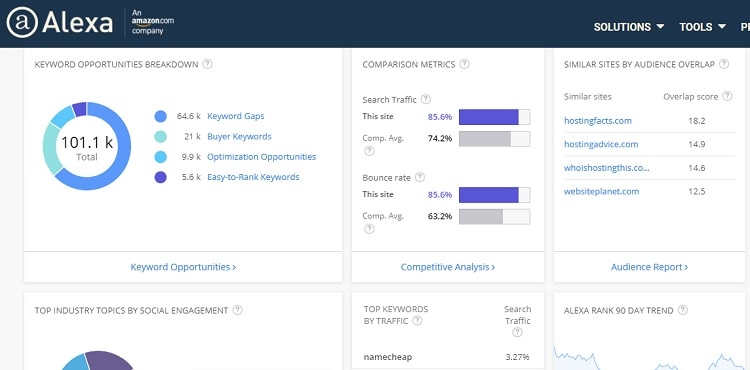Click help icon next to Comparison Metrics
750x370 pixels.
464,64
